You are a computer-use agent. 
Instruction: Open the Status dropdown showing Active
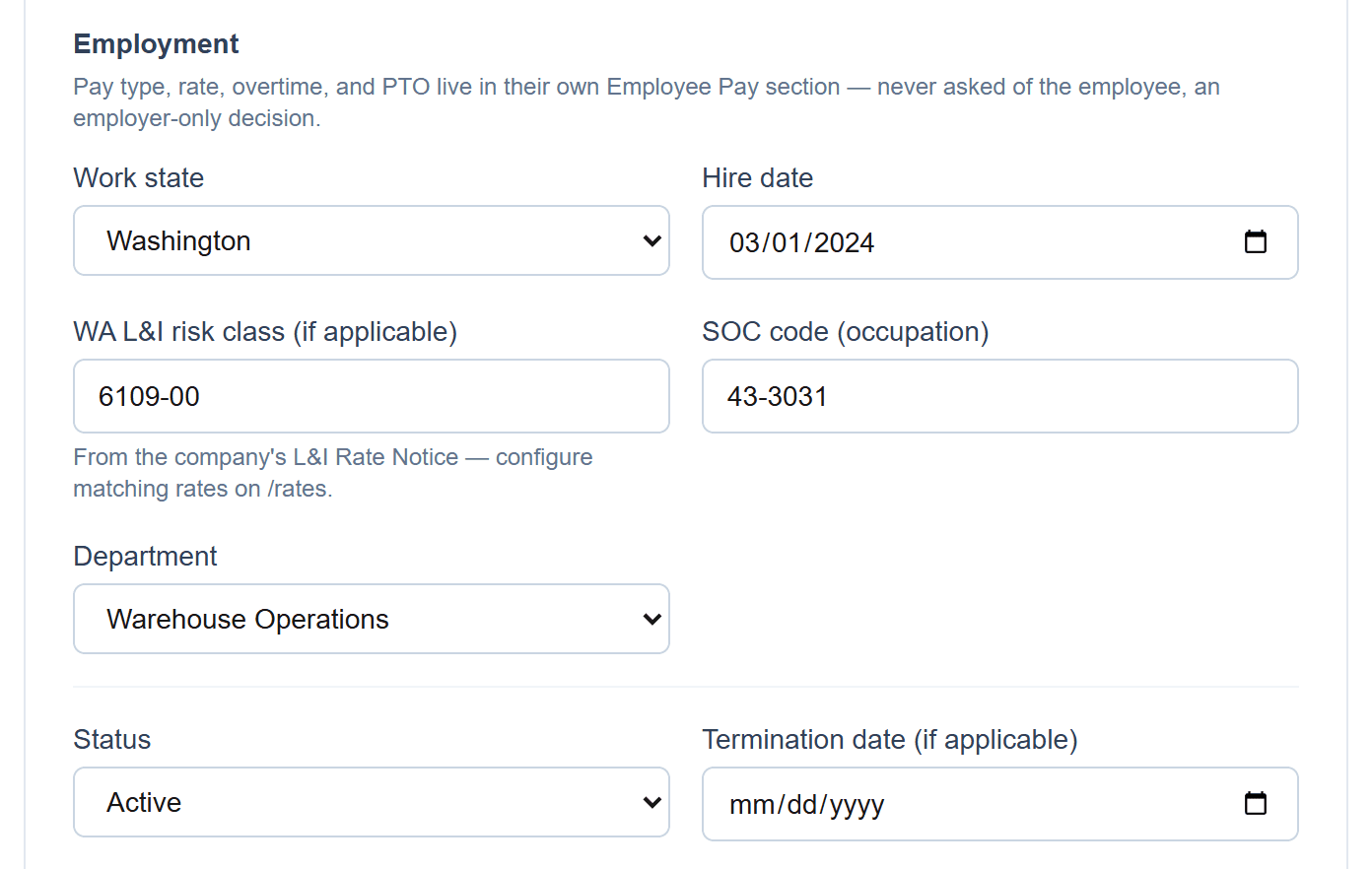click(x=372, y=802)
